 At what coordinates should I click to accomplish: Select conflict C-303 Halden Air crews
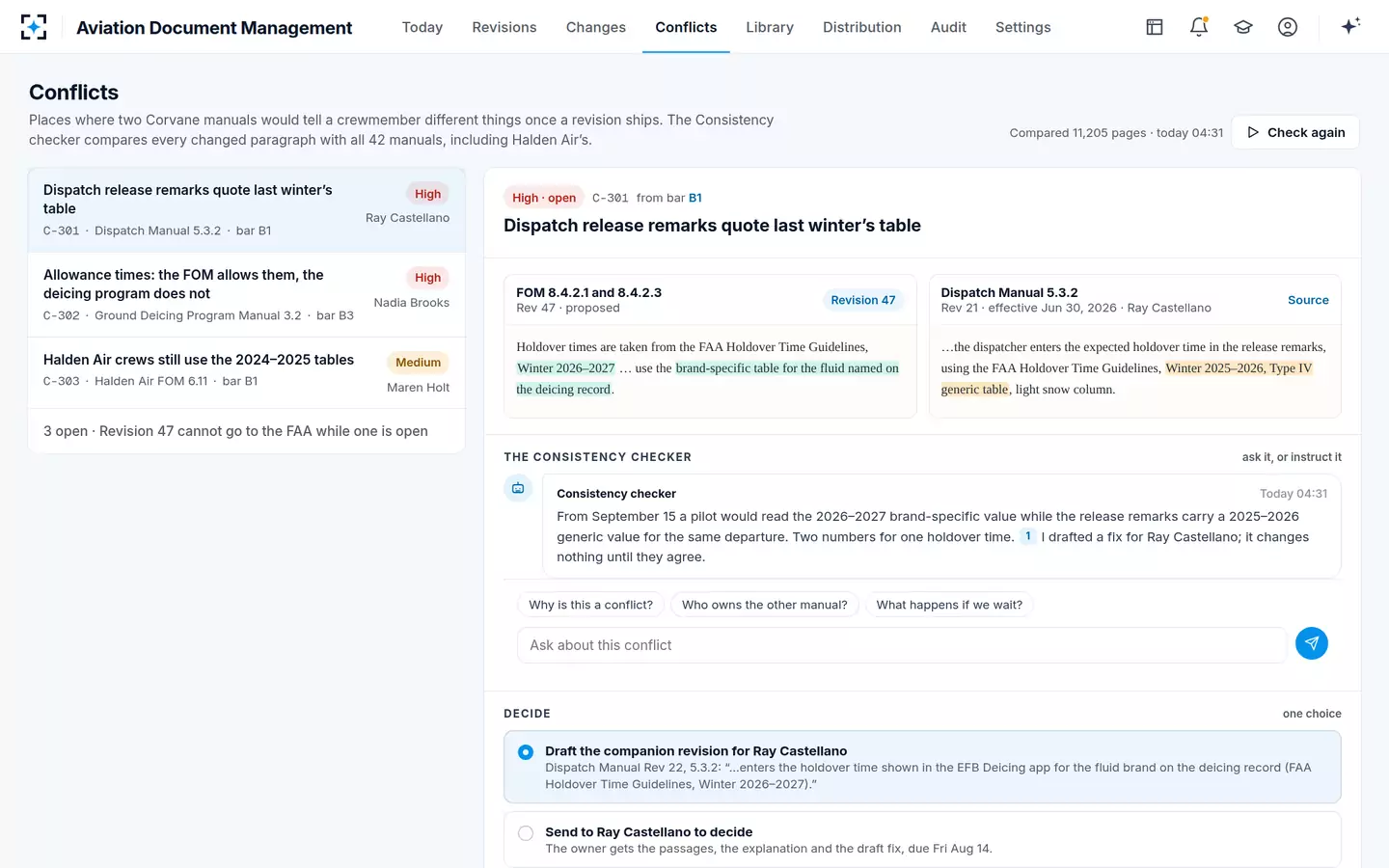(247, 373)
